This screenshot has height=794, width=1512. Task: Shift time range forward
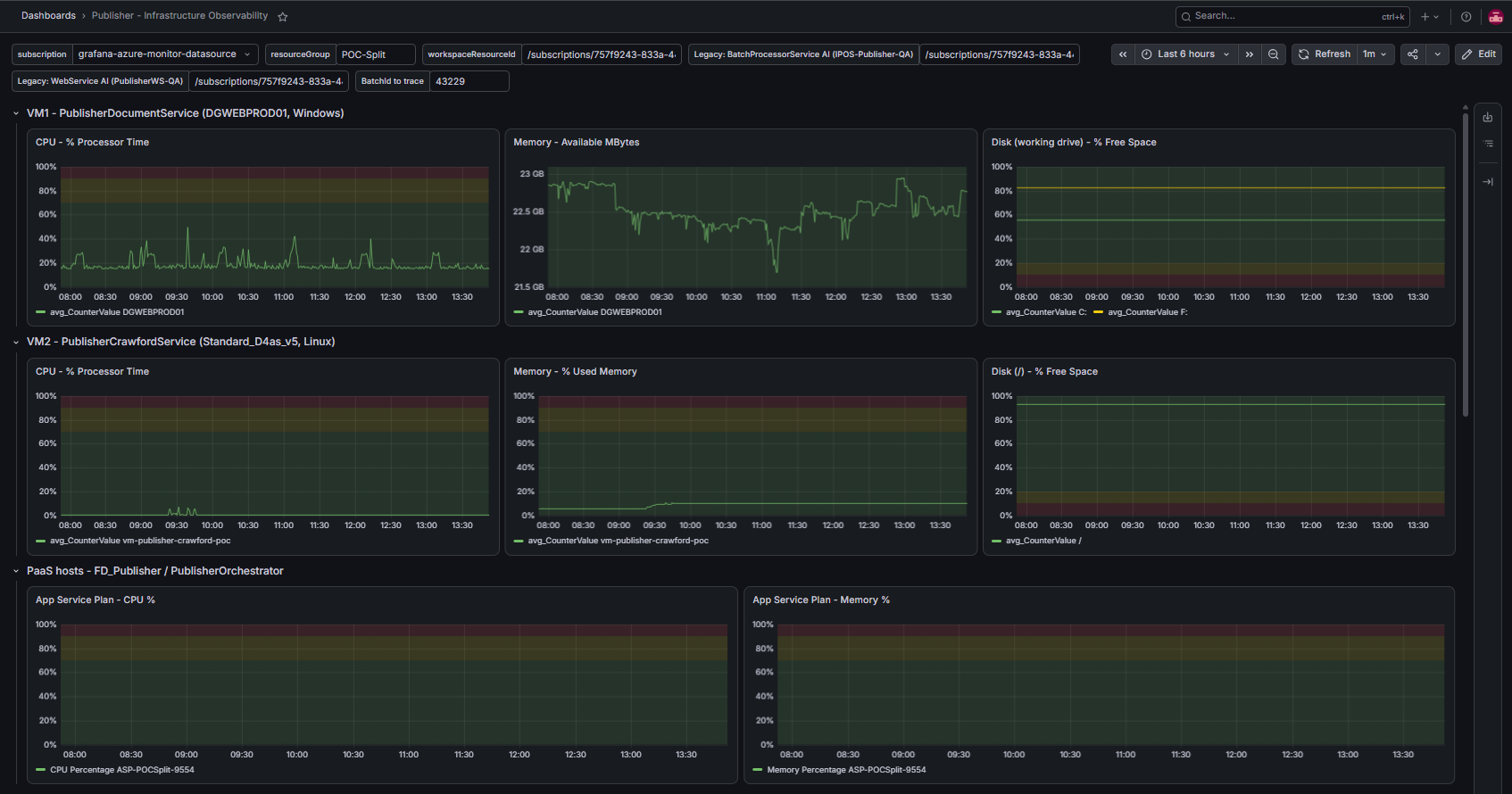[1250, 54]
